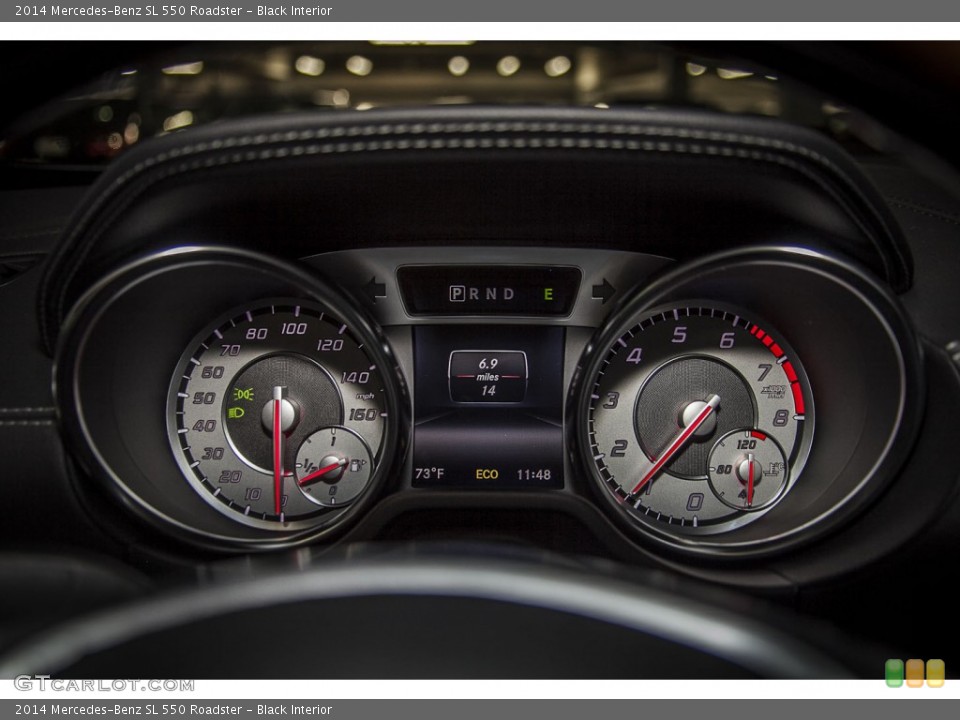
Task: Click the 20 mark on speedometer
Action: point(230,476)
